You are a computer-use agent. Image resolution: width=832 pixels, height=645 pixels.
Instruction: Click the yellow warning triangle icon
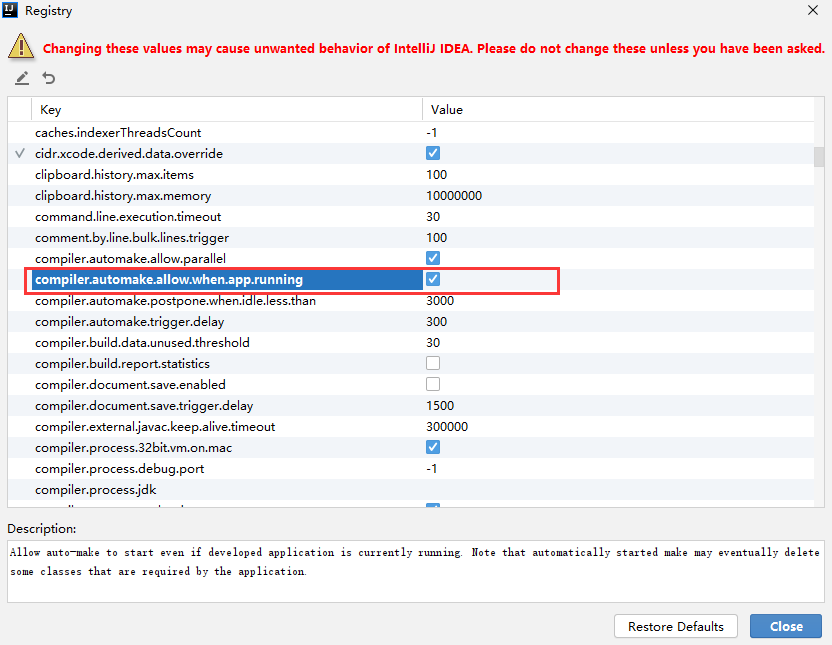click(x=21, y=46)
